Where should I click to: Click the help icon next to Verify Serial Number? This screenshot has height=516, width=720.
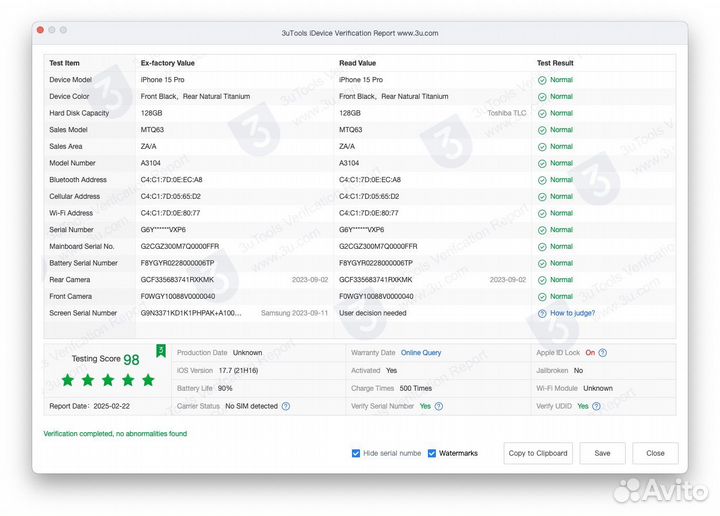click(x=440, y=406)
